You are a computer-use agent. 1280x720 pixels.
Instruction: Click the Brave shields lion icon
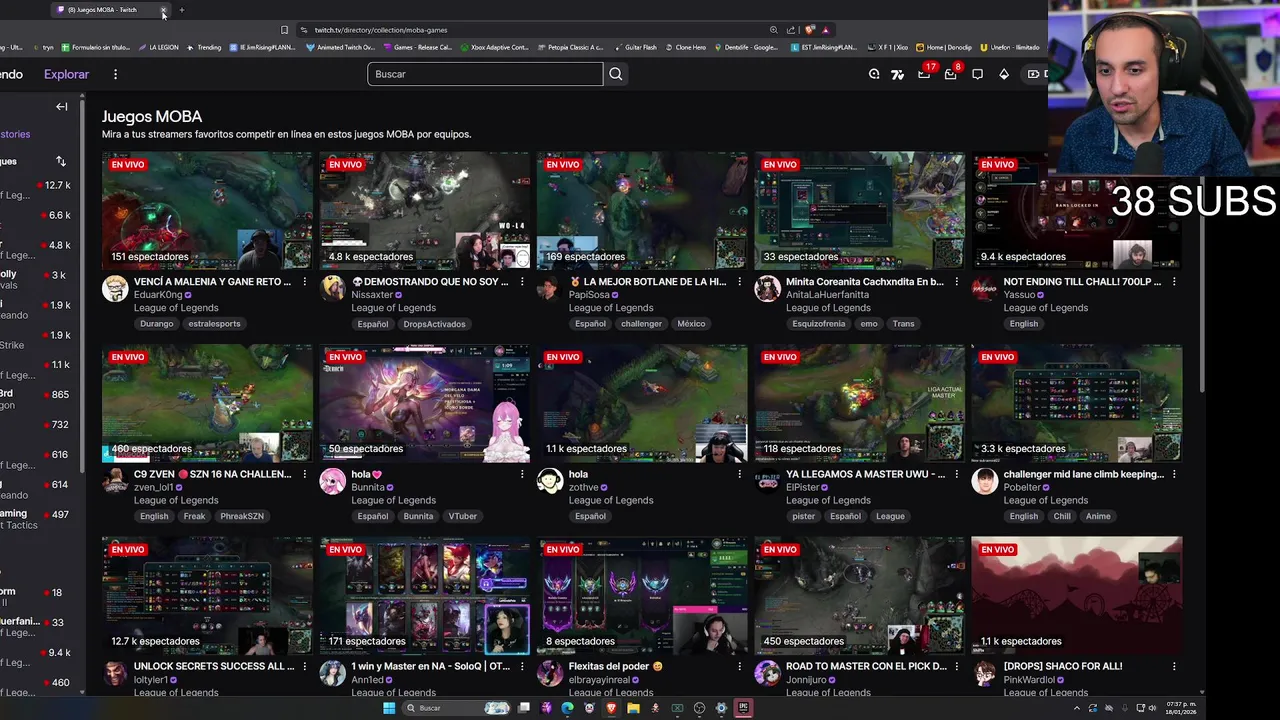point(810,30)
